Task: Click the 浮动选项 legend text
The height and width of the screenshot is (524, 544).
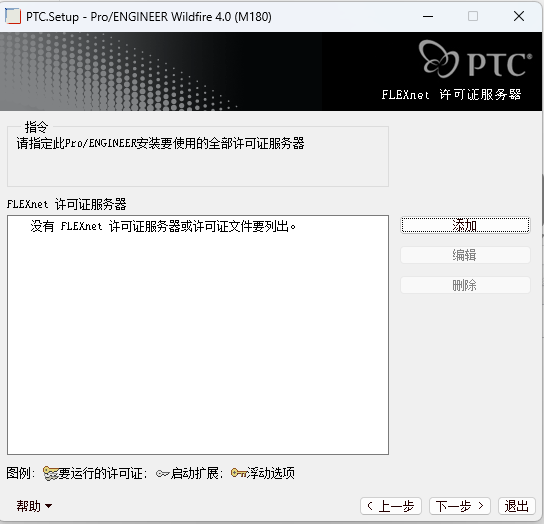Action: (x=271, y=473)
